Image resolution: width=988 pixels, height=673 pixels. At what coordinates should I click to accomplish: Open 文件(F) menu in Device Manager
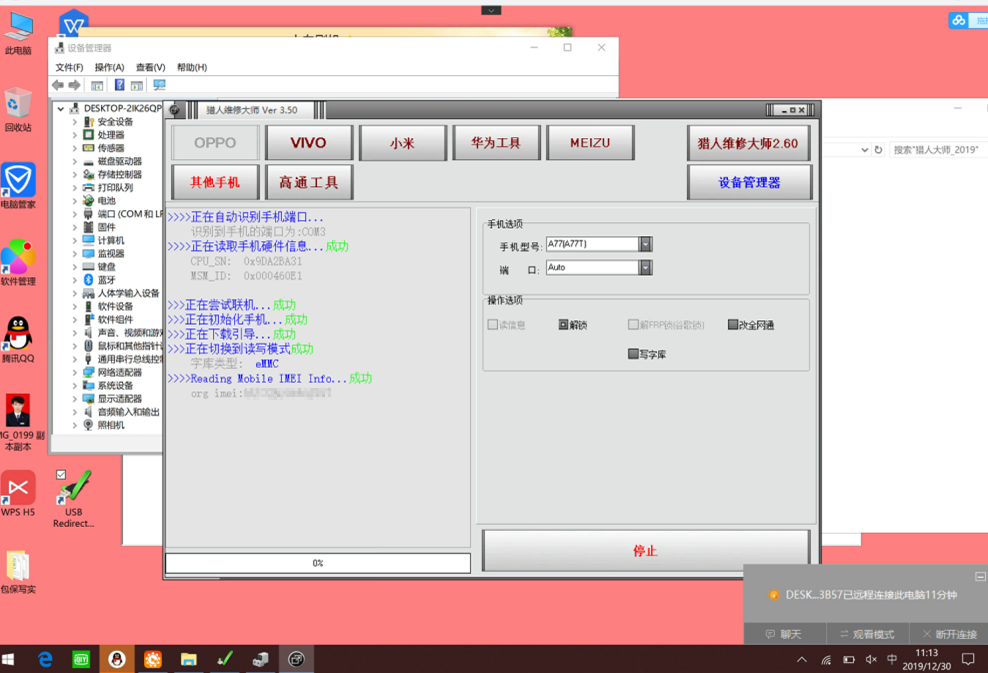(x=69, y=67)
